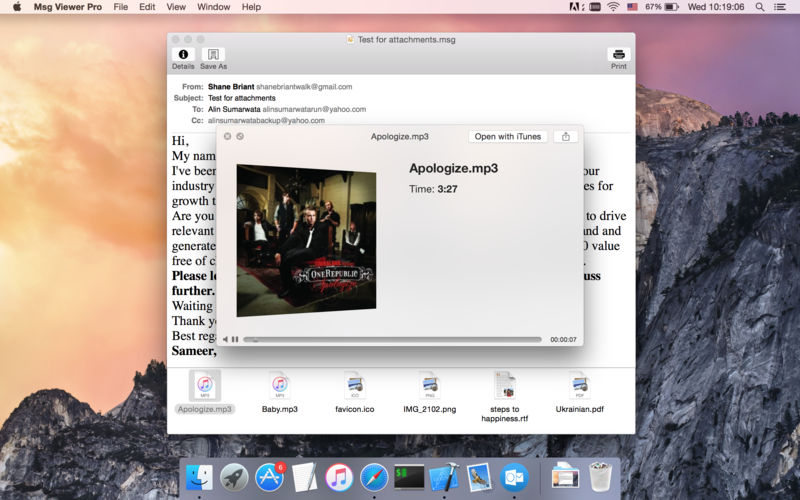The width and height of the screenshot is (800, 500).
Task: Close the Apologize.mp3 preview panel
Action: [228, 136]
